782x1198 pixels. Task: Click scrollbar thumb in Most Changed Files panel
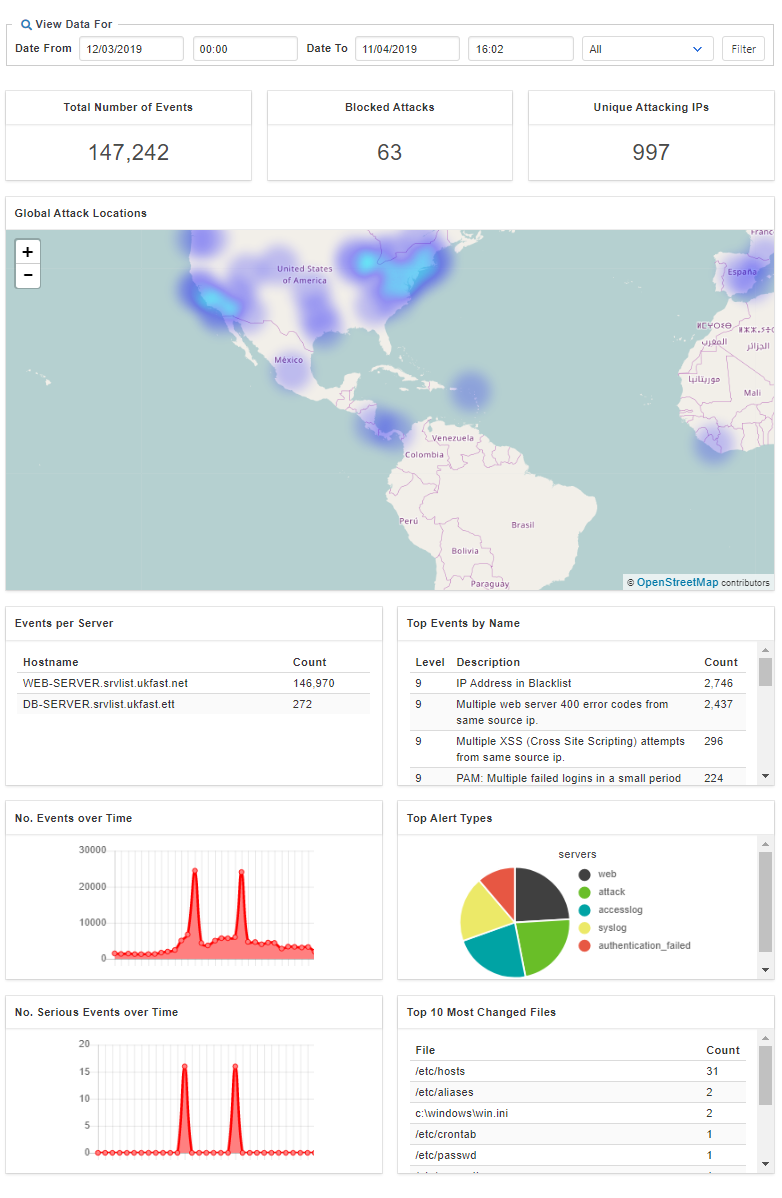tap(765, 1075)
